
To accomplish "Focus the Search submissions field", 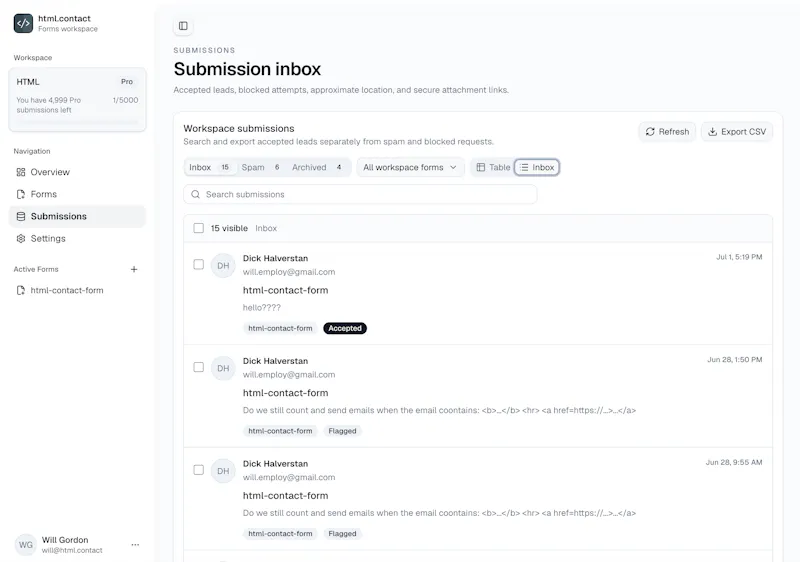I will tap(360, 194).
